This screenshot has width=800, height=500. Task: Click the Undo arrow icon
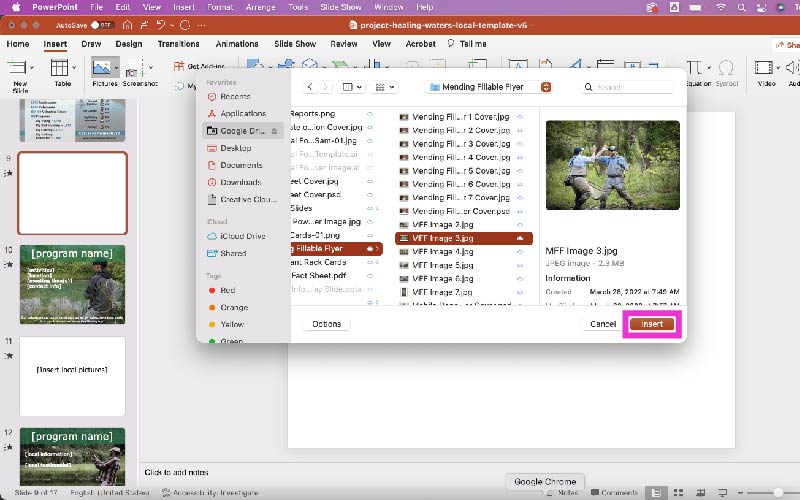coord(161,24)
